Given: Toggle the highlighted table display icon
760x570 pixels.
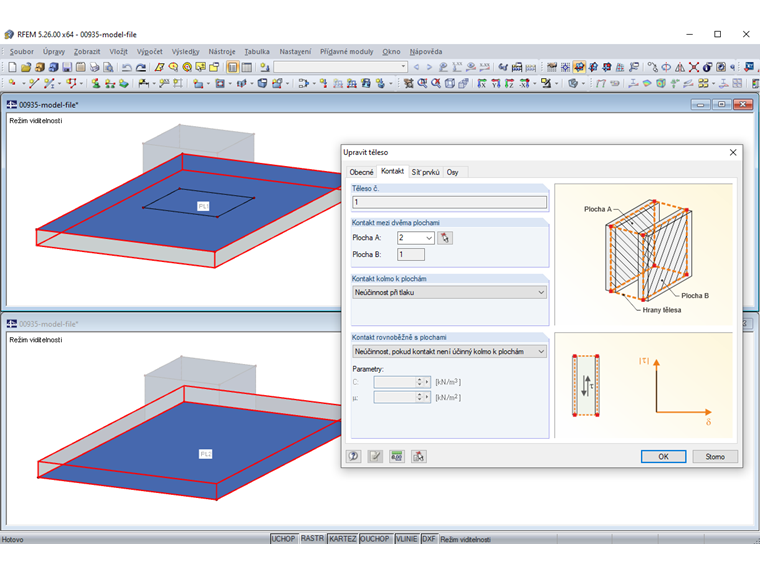Looking at the screenshot, I should click(233, 67).
